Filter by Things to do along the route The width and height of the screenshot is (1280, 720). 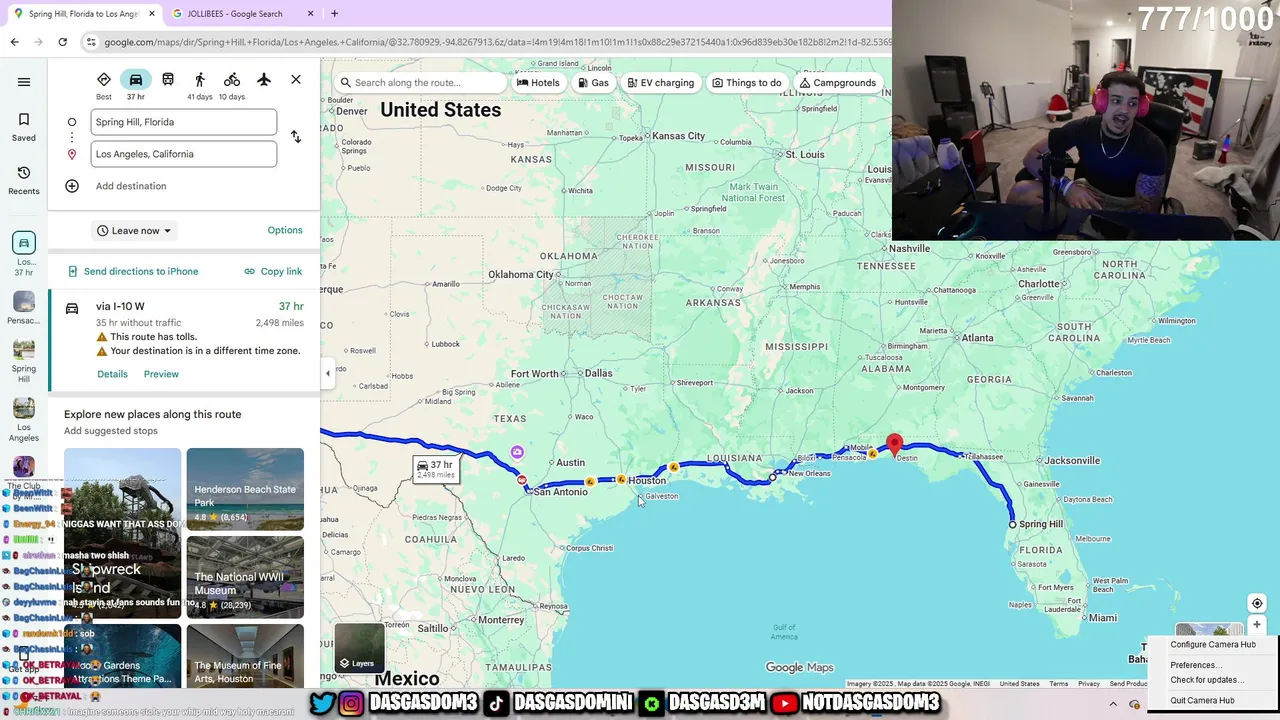coord(747,83)
